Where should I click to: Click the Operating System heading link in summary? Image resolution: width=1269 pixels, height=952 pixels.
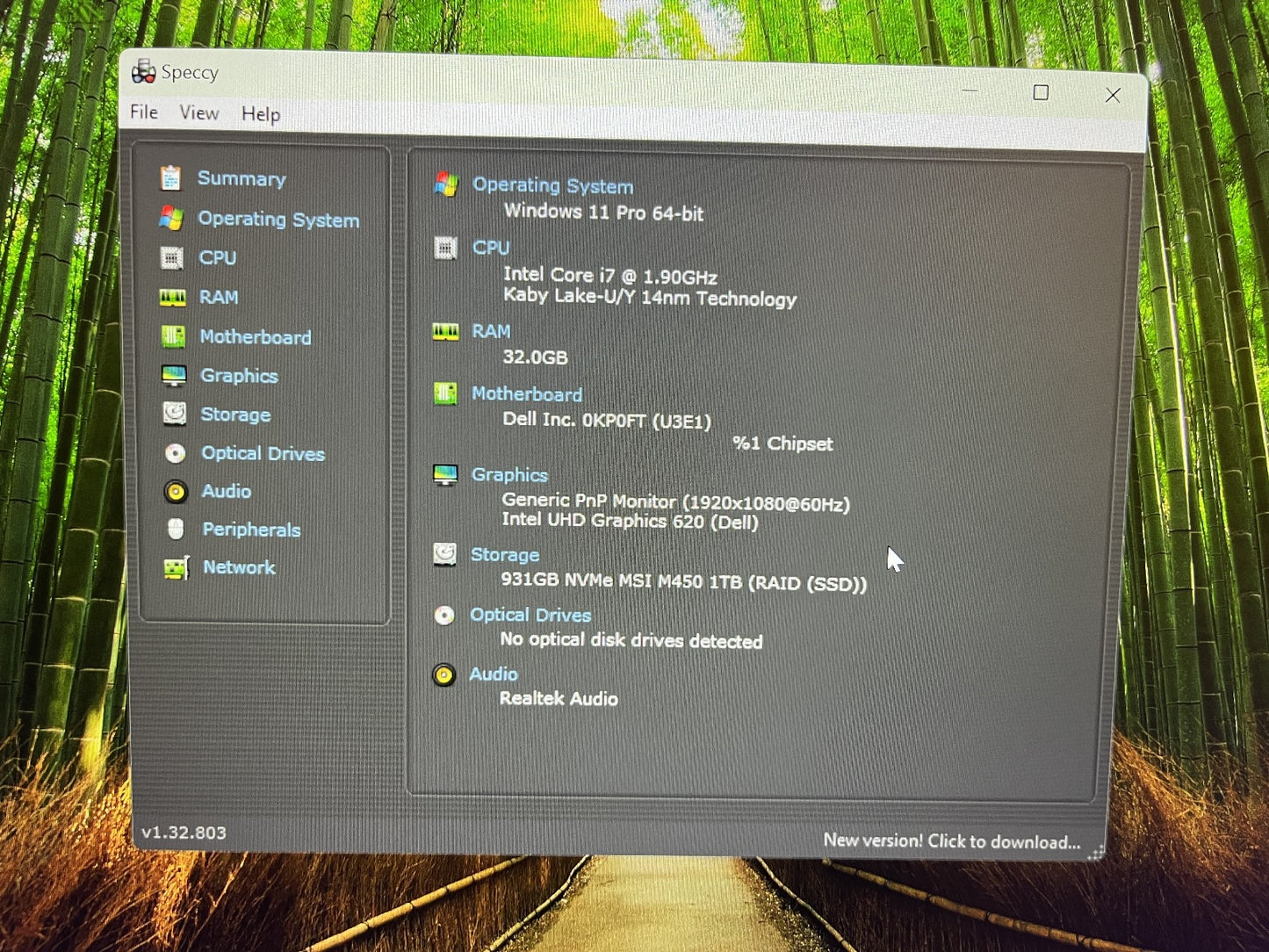pyautogui.click(x=552, y=185)
